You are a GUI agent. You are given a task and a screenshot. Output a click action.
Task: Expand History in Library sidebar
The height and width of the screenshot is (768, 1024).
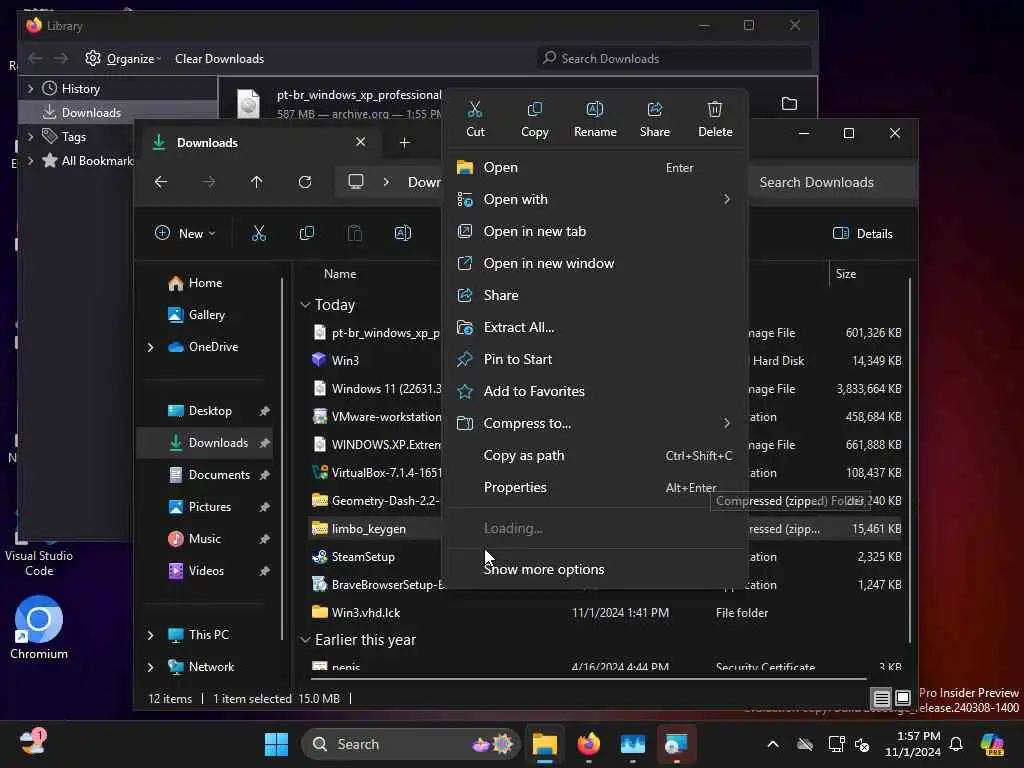click(30, 88)
